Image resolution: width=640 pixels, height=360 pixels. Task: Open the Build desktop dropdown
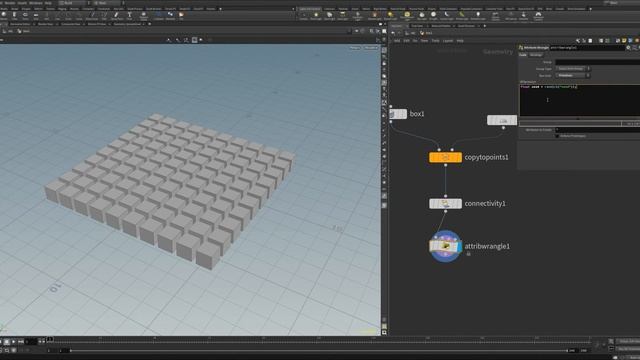[75, 3]
